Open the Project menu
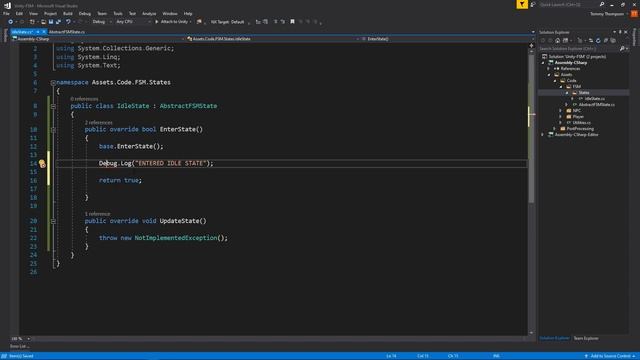This screenshot has width=640, height=360. coord(51,13)
